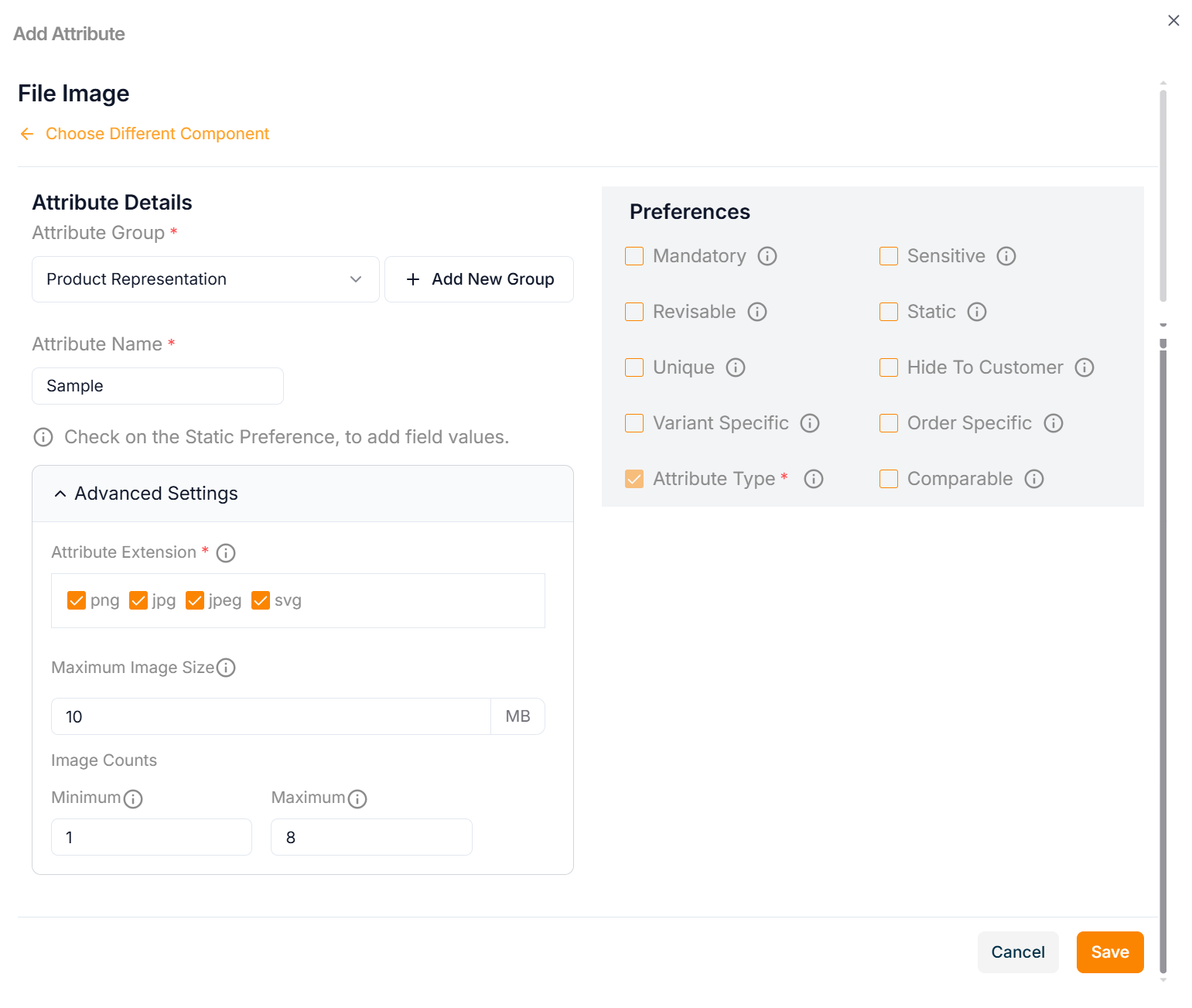Click the info icon beside Variant Specific
1192x1008 pixels.
click(x=809, y=423)
